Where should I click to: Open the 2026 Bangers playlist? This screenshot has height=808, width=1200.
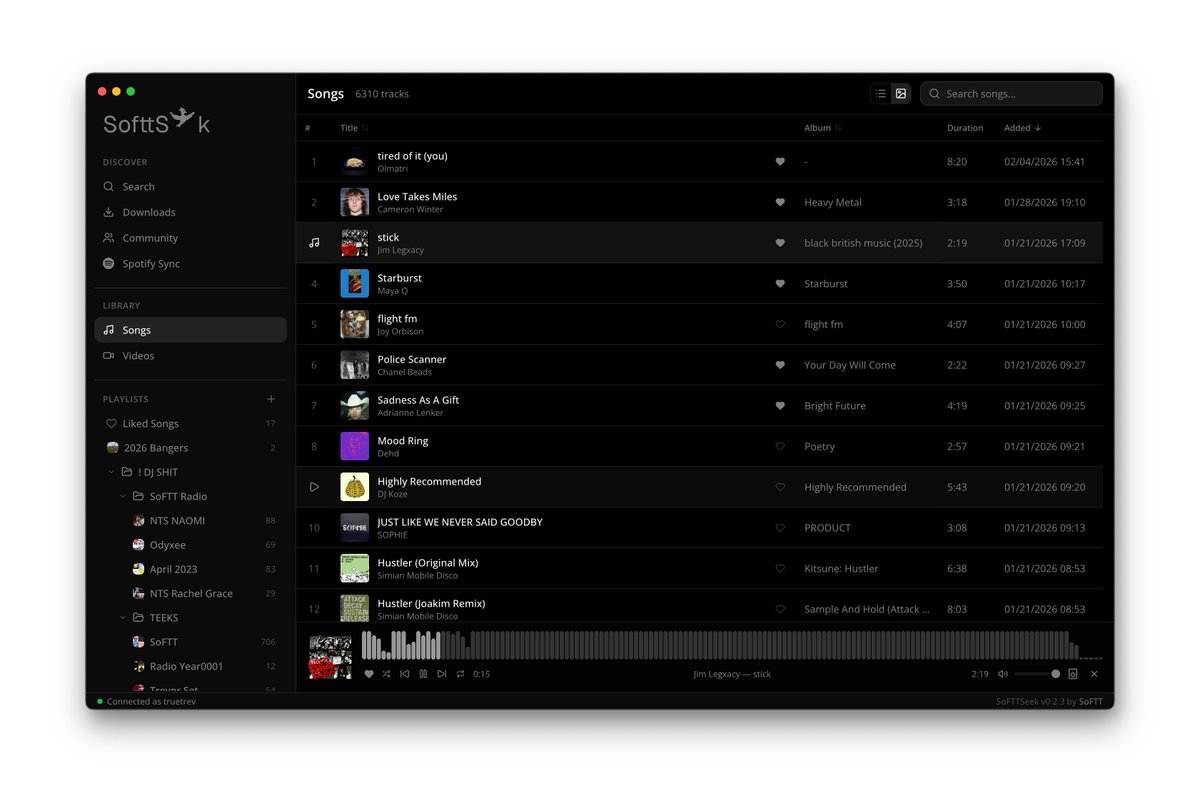190,448
